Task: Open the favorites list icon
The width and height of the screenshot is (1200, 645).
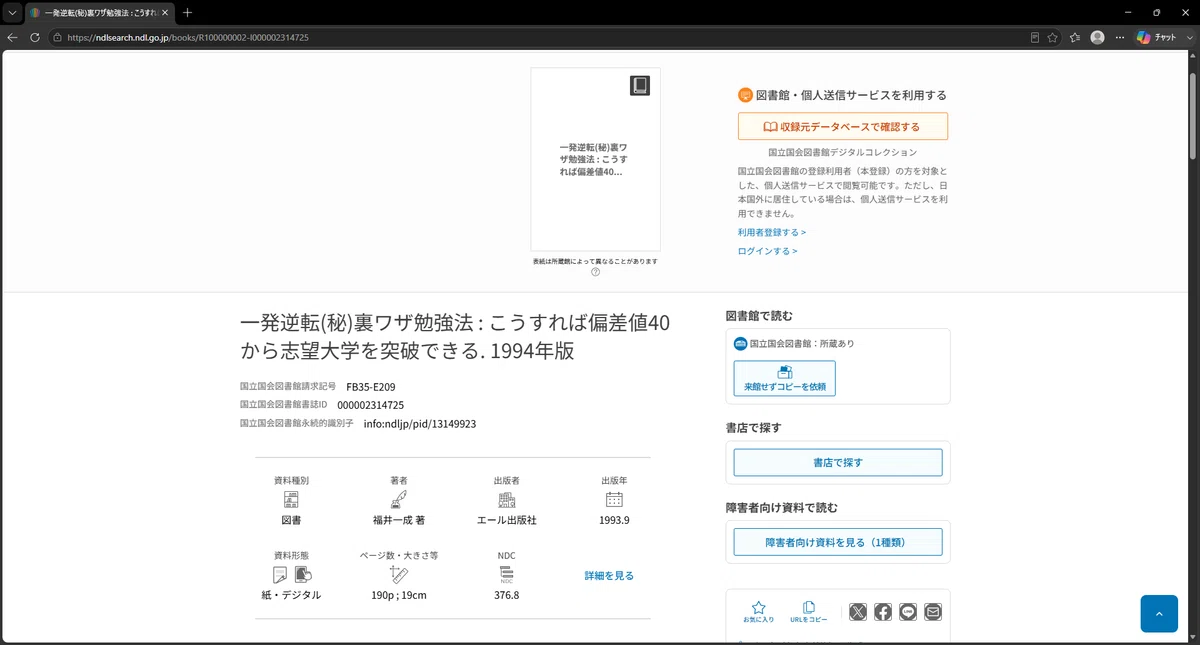Action: click(x=1075, y=37)
